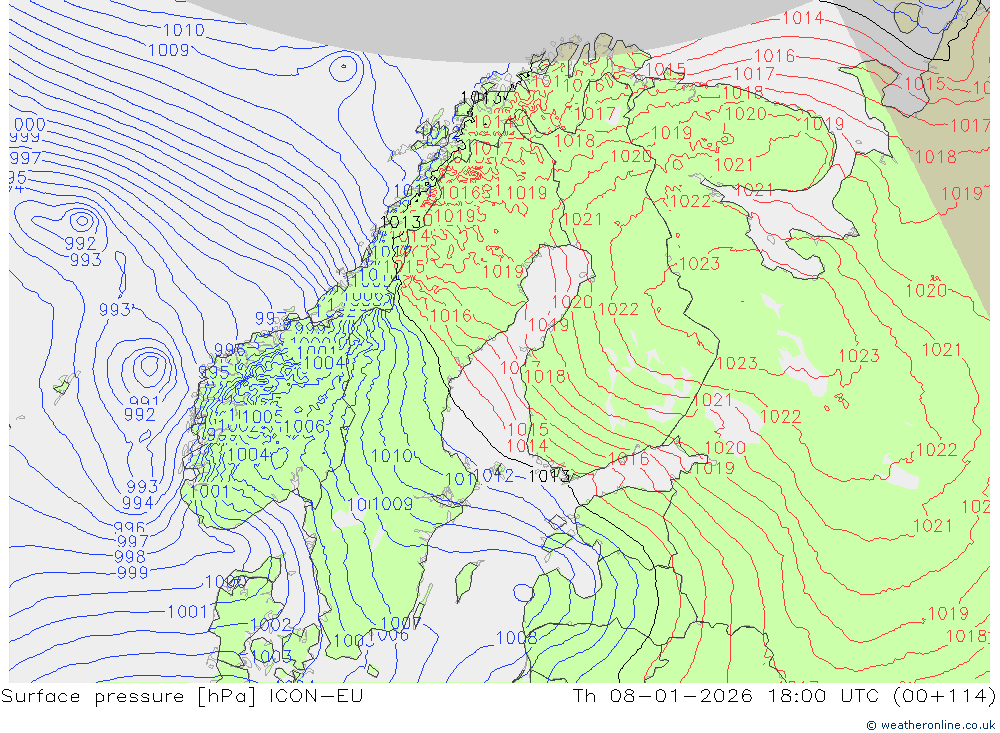This screenshot has height=733, width=1000.
Task: Click the weatheronline.co.uk copyright text
Action: click(930, 725)
